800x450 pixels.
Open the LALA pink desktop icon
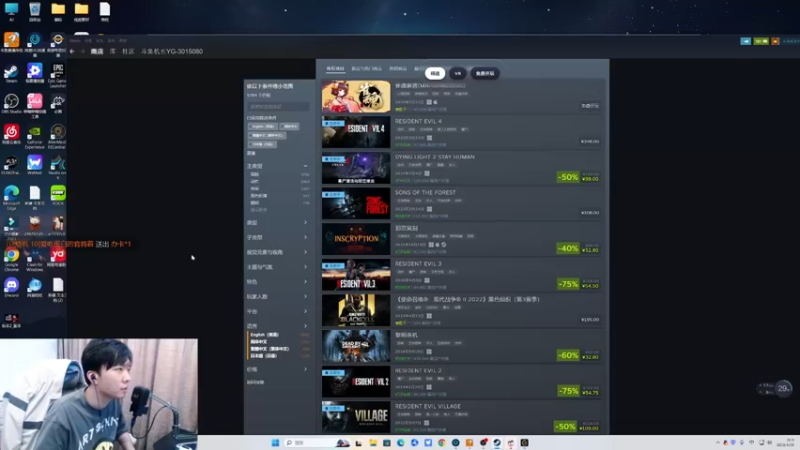pyautogui.click(x=34, y=104)
